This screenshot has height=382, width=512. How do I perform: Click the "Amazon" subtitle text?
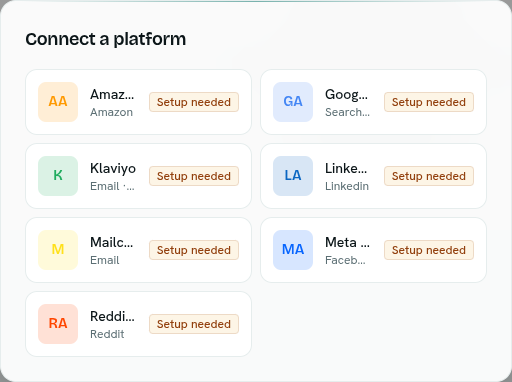coord(112,112)
